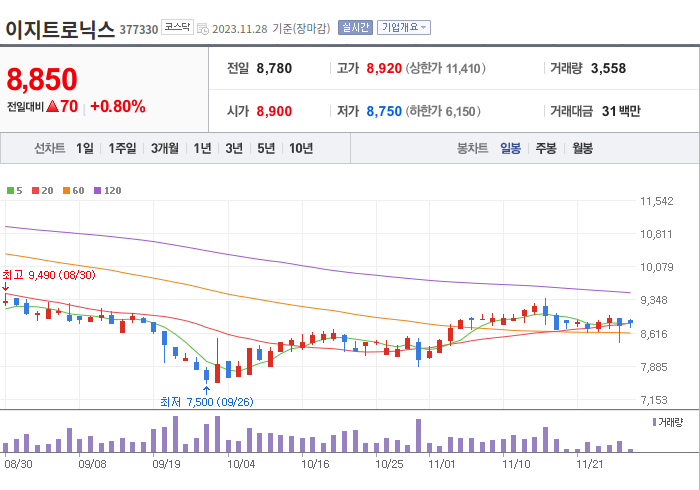Click the stock code 377330
700x490 pixels.
tap(139, 30)
